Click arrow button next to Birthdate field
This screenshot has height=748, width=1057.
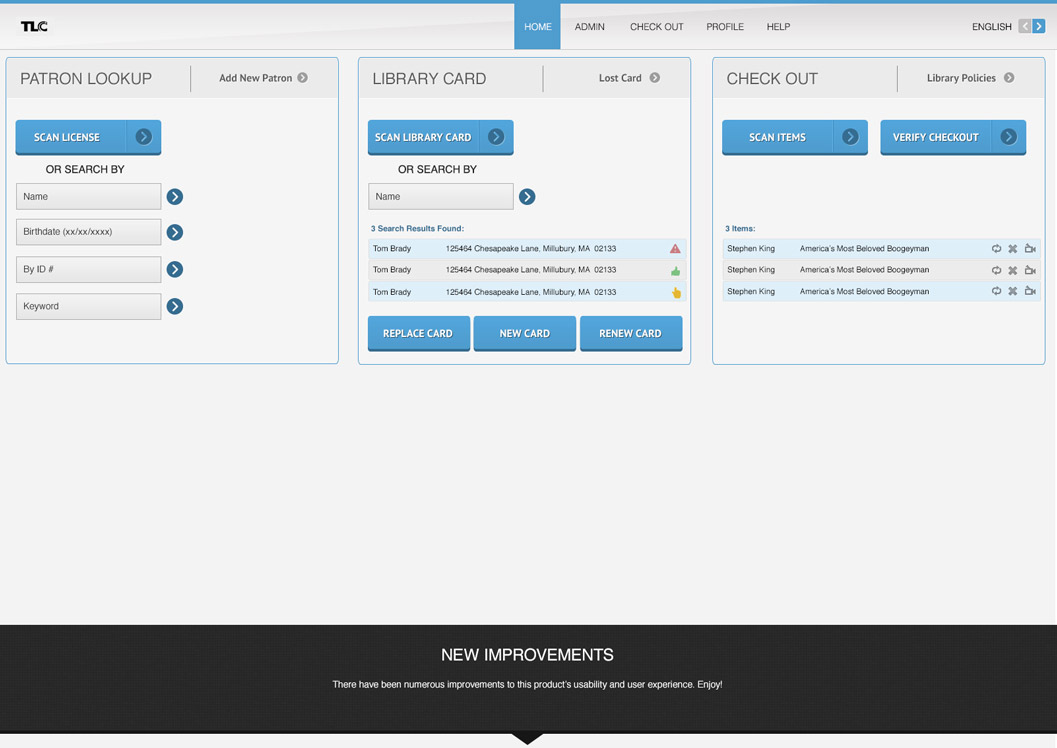point(175,232)
